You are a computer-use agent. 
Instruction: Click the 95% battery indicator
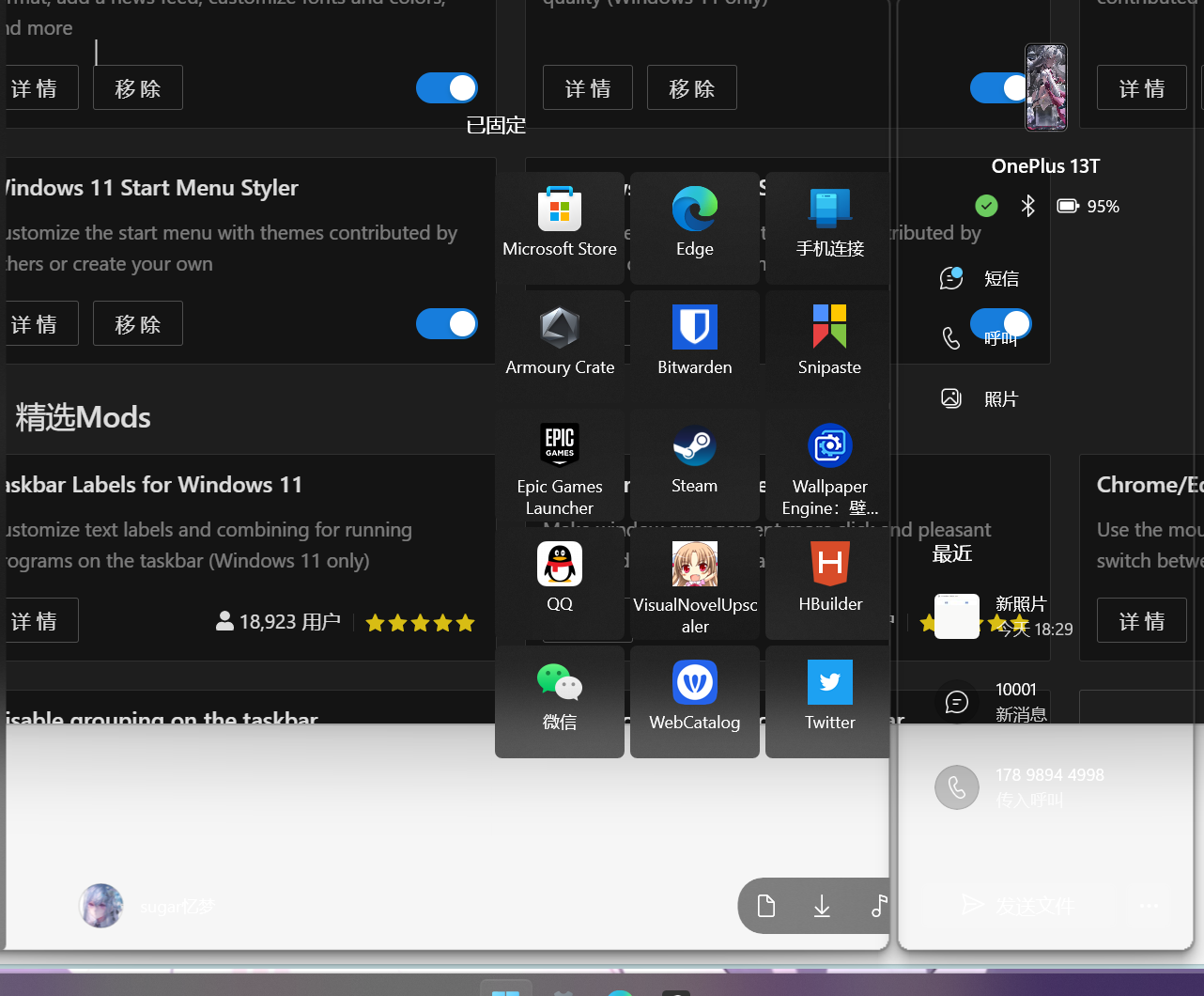coord(1088,206)
